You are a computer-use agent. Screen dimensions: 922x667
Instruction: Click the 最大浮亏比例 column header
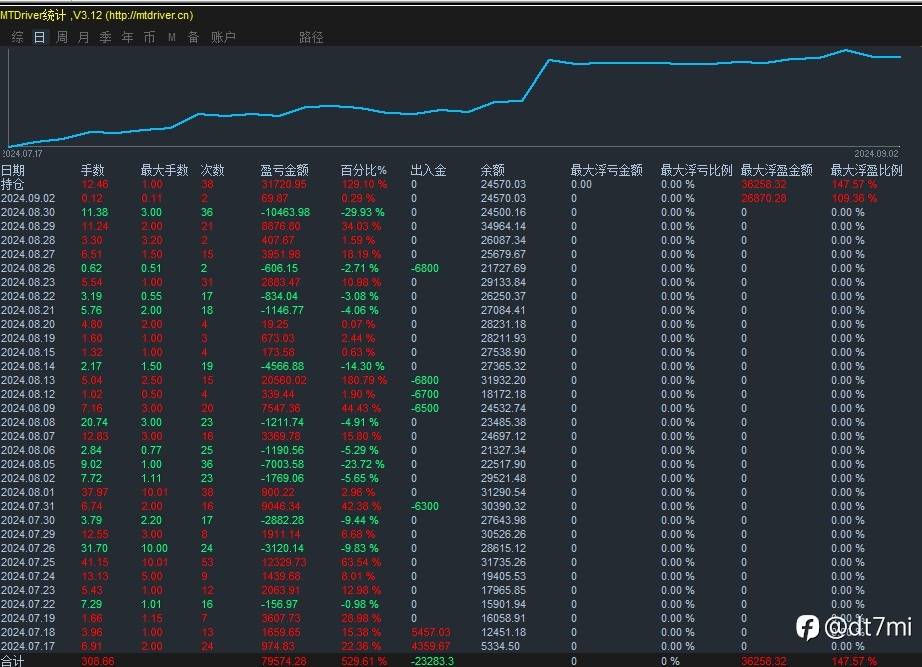click(696, 171)
